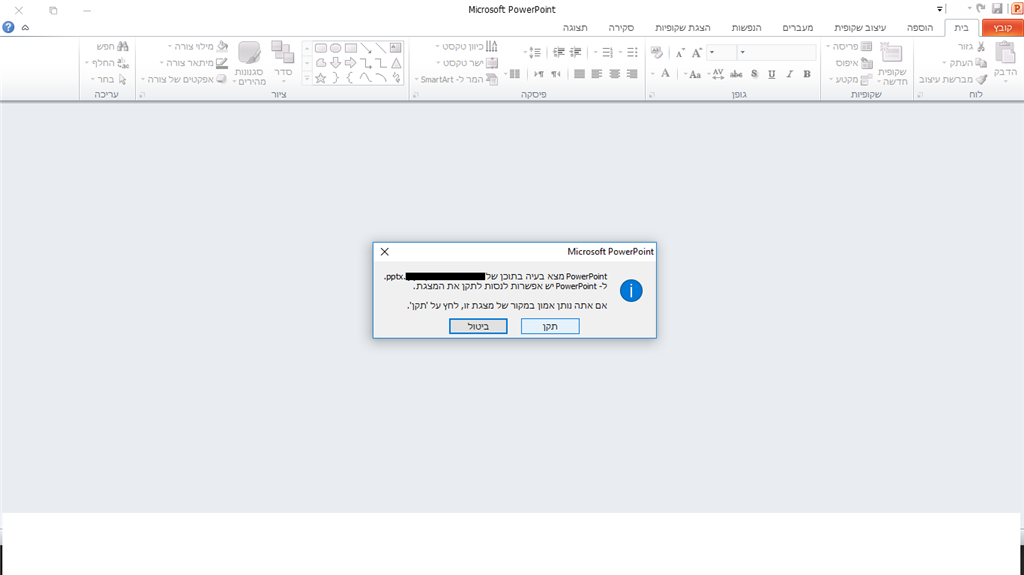This screenshot has height=575, width=1024.
Task: Open the כיוון טקסט (Text Direction) dropdown
Action: [x=467, y=46]
